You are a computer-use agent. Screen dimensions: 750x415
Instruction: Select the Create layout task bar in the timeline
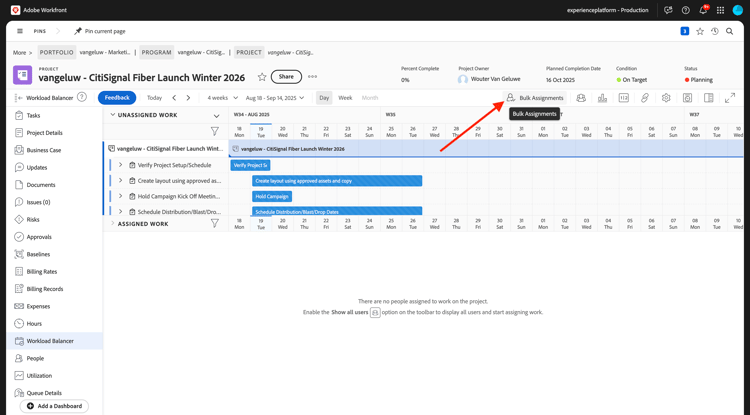337,181
